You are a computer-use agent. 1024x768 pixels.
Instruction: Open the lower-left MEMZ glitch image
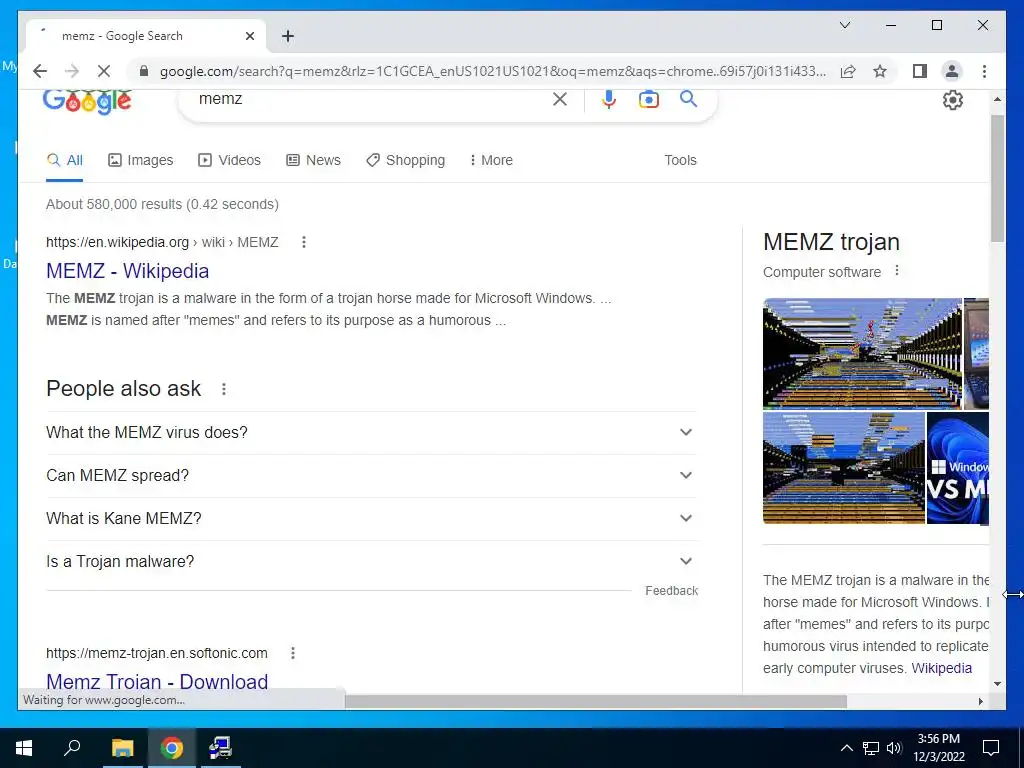[844, 468]
